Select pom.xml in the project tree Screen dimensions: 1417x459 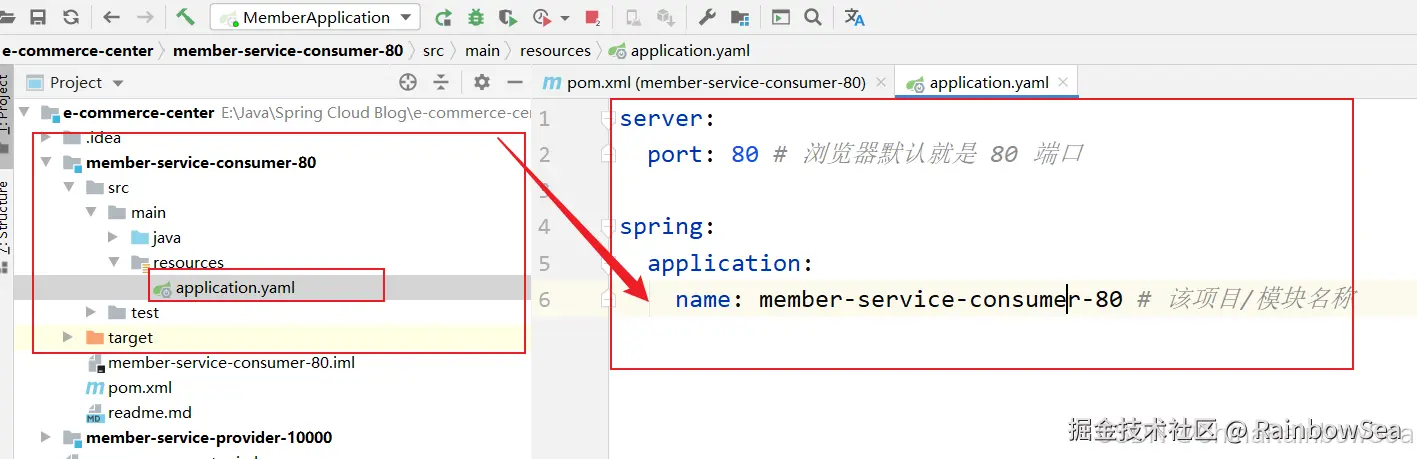point(140,387)
